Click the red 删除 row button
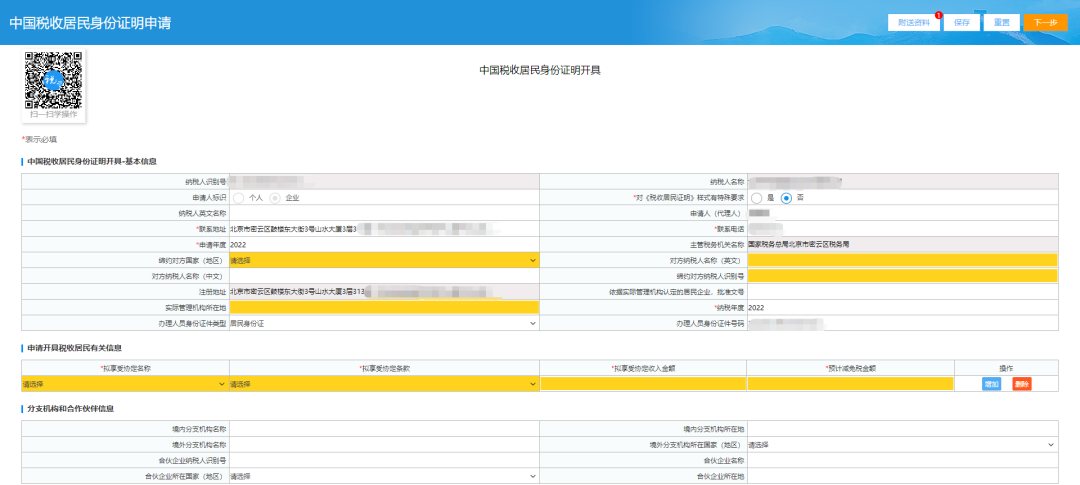Viewport: 1080px width, 485px height. tap(1021, 384)
